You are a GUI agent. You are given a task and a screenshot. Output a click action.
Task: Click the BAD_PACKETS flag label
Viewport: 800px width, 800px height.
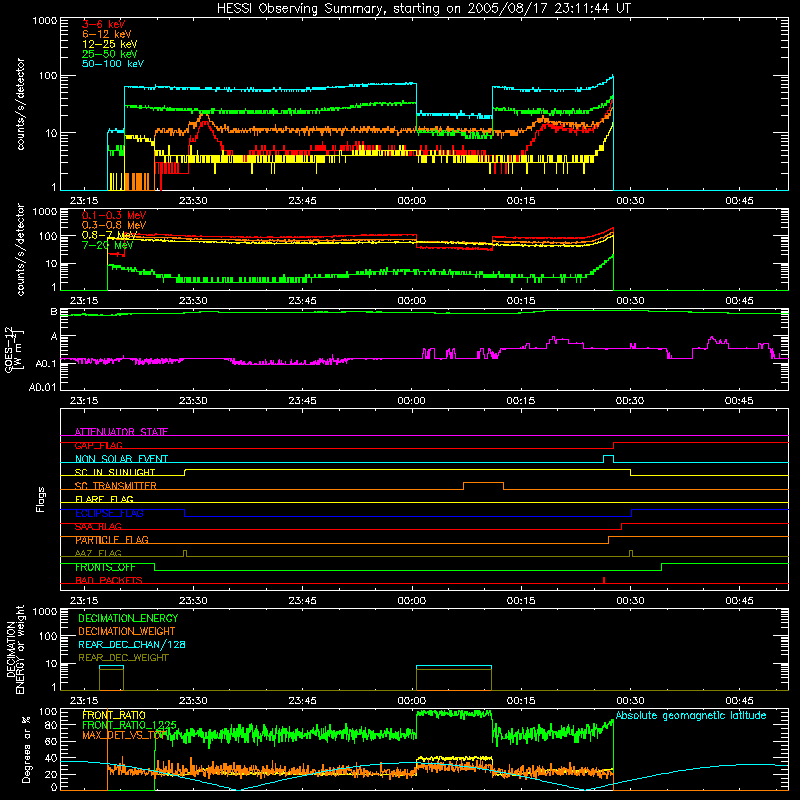(109, 581)
